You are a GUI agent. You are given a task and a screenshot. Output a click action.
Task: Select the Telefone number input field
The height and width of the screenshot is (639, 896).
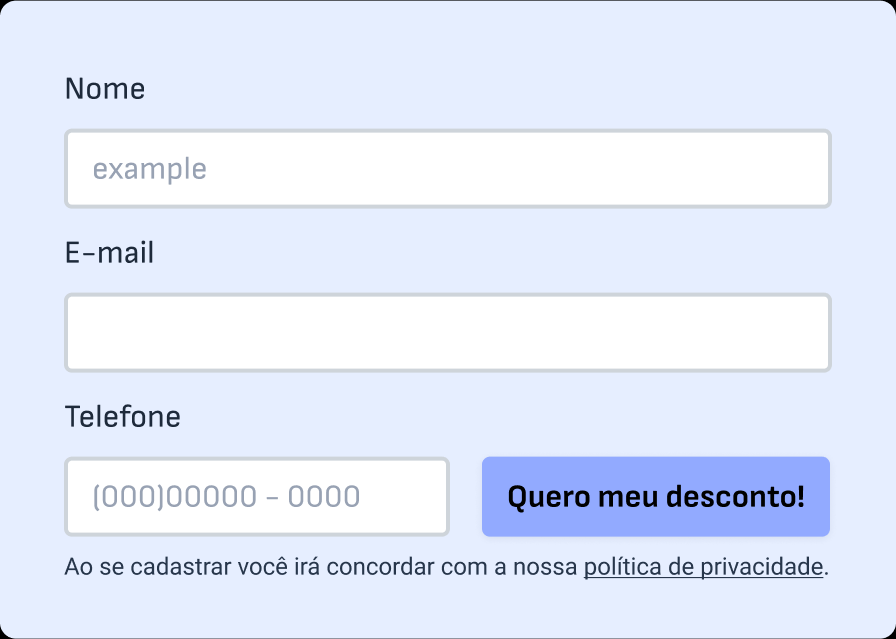257,497
